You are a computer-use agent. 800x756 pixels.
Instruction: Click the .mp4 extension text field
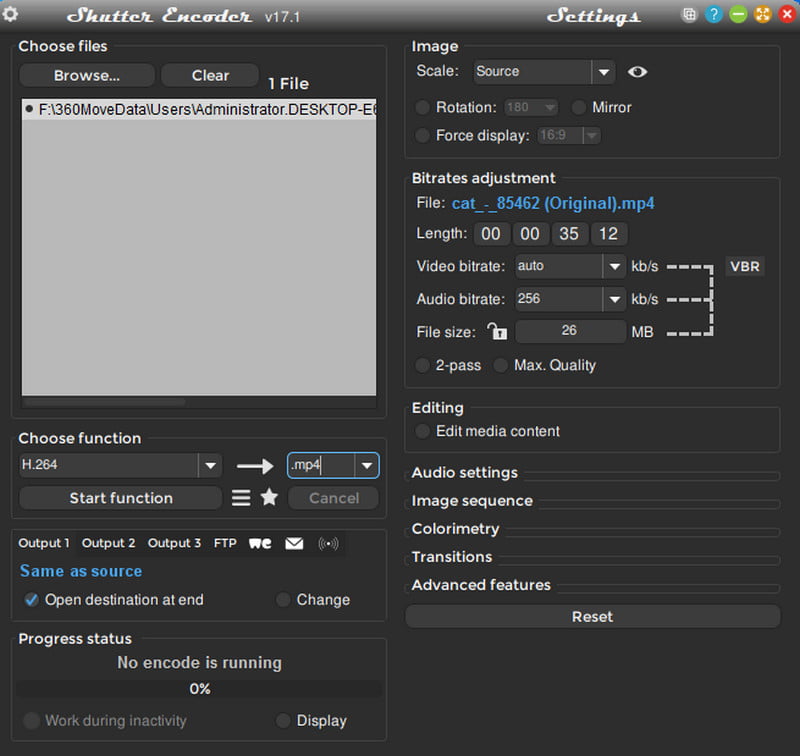point(321,465)
